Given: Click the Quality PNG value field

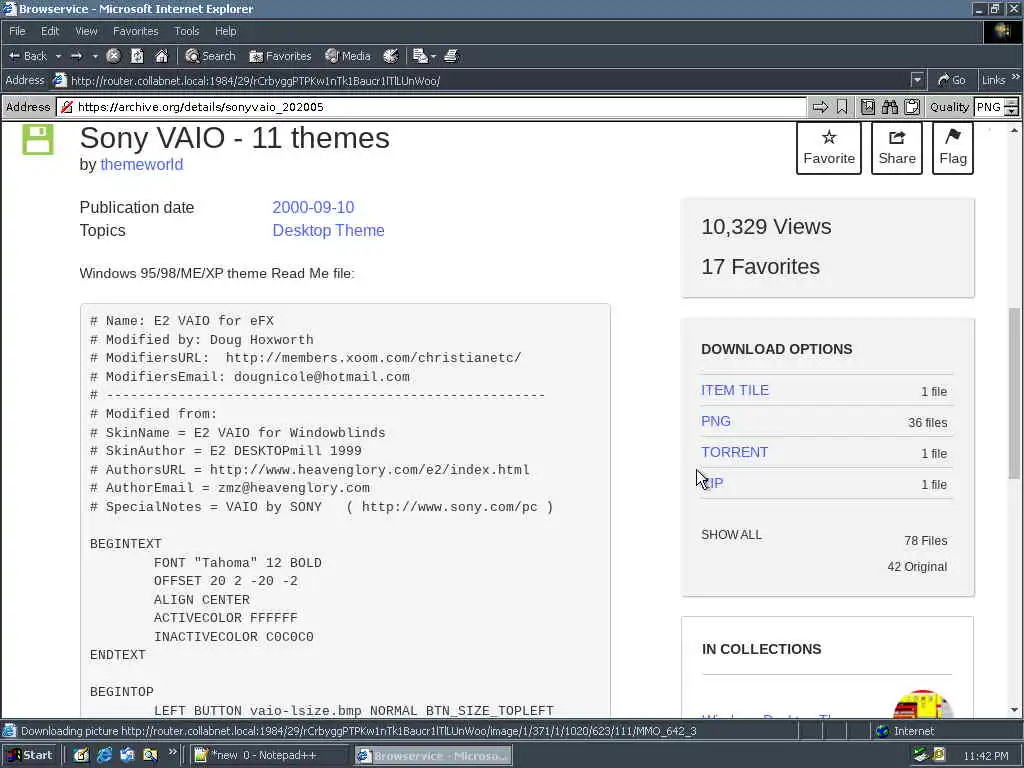Looking at the screenshot, I should pos(989,107).
